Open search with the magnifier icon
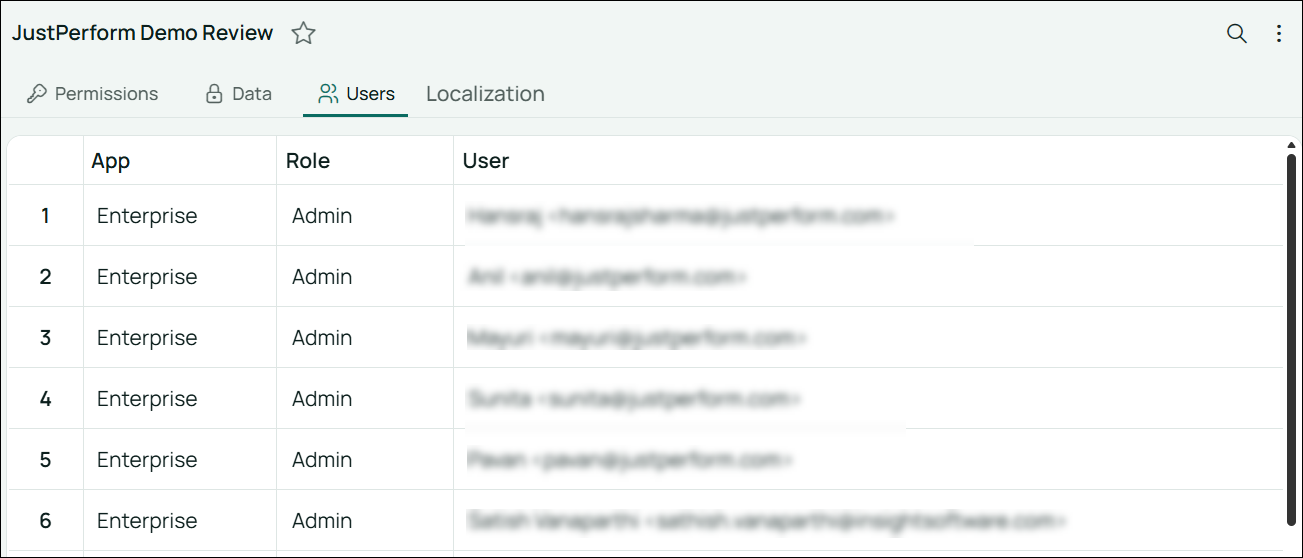This screenshot has width=1303, height=558. point(1237,34)
